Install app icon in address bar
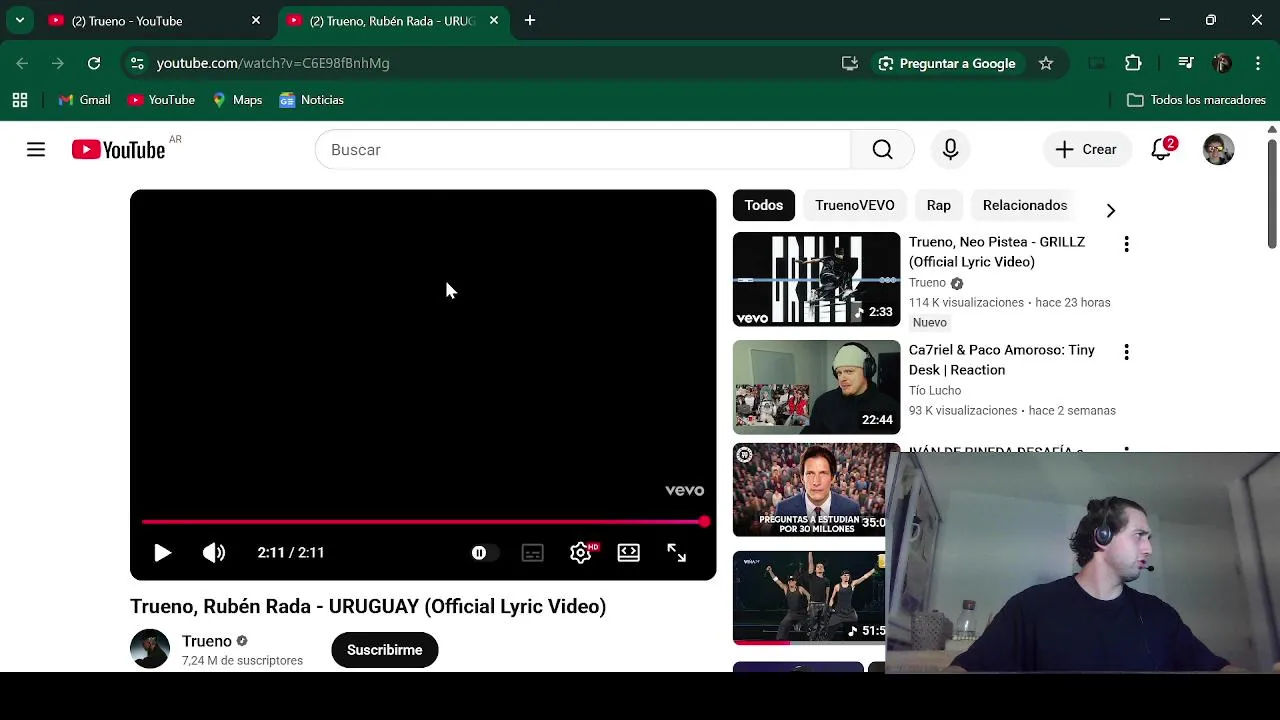 [850, 63]
